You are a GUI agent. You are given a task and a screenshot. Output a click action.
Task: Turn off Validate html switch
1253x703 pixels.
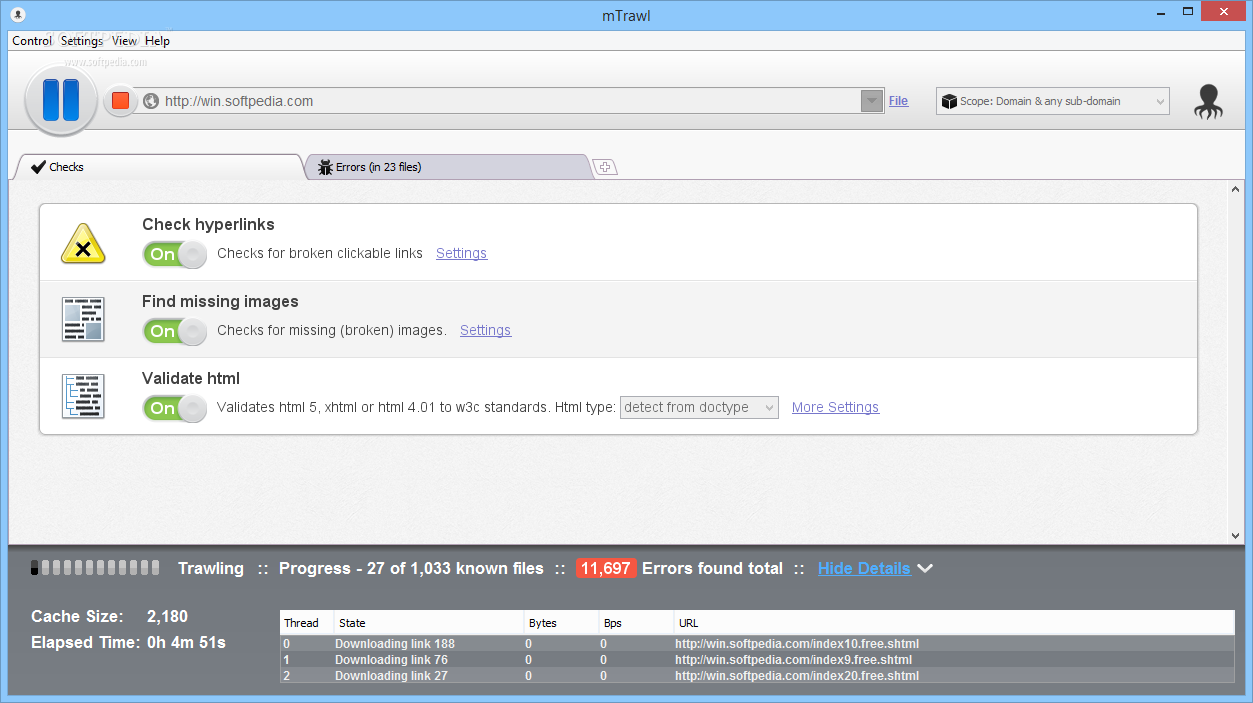[x=175, y=408]
